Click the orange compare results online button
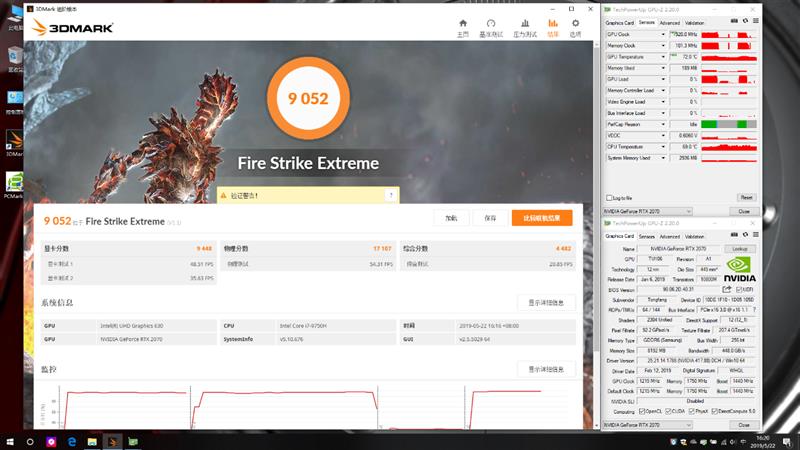 [x=542, y=218]
